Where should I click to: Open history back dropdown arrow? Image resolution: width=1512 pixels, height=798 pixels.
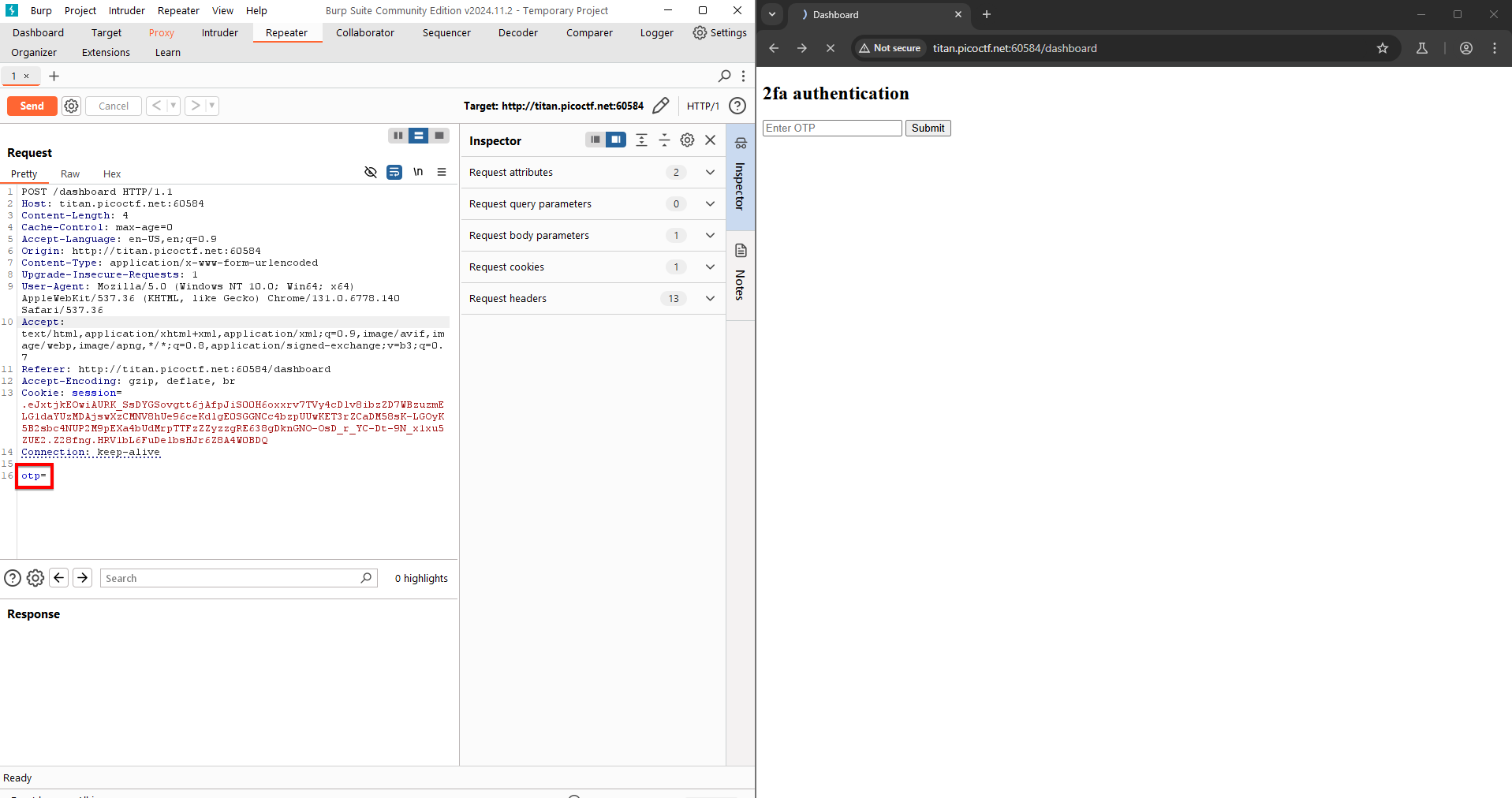click(173, 106)
